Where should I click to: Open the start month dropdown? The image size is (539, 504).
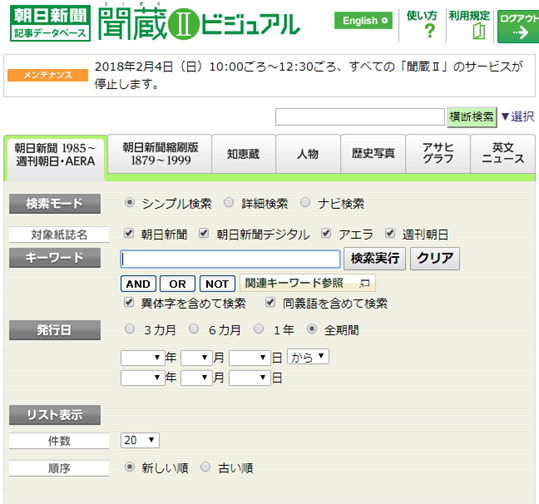click(x=196, y=358)
